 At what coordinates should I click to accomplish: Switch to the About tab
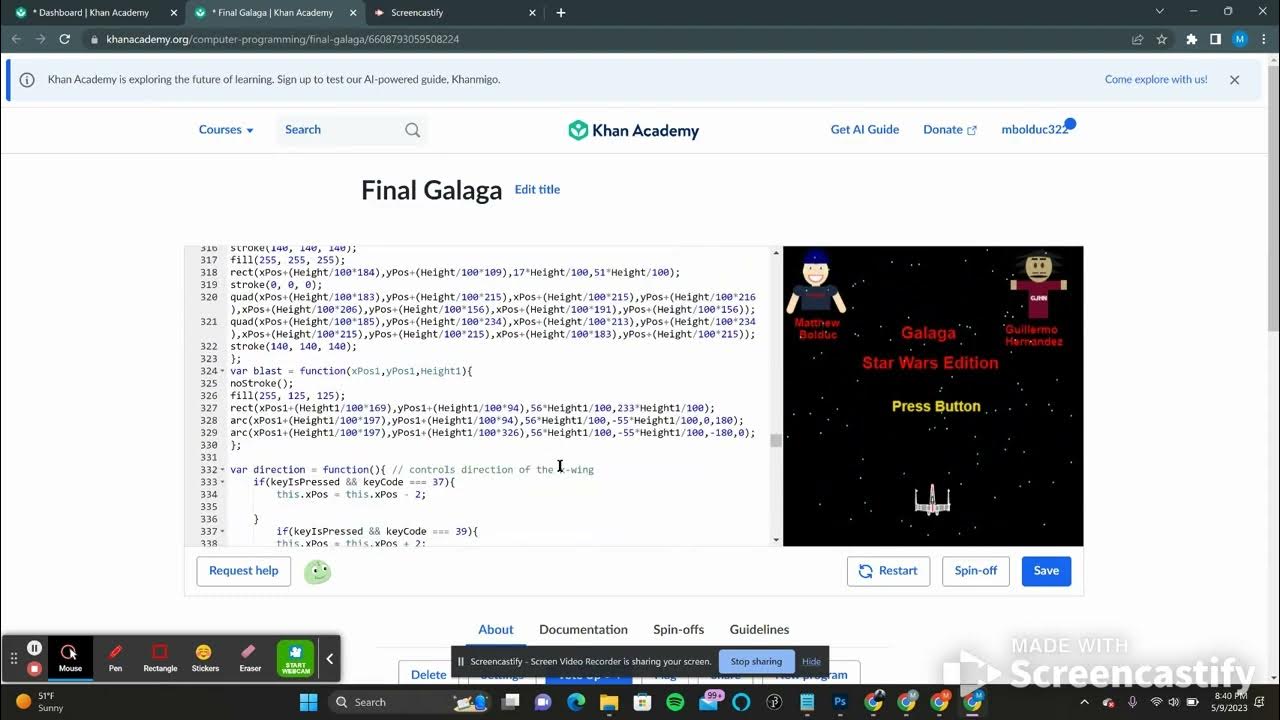tap(495, 630)
